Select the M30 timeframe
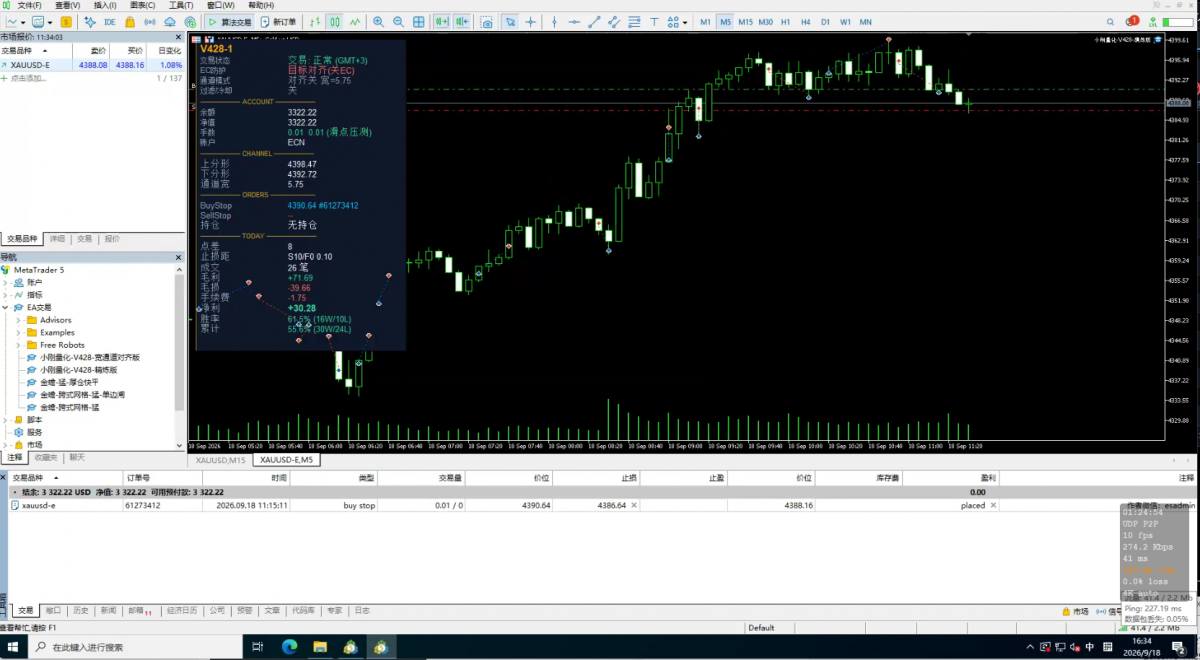1200x660 pixels. [x=765, y=21]
